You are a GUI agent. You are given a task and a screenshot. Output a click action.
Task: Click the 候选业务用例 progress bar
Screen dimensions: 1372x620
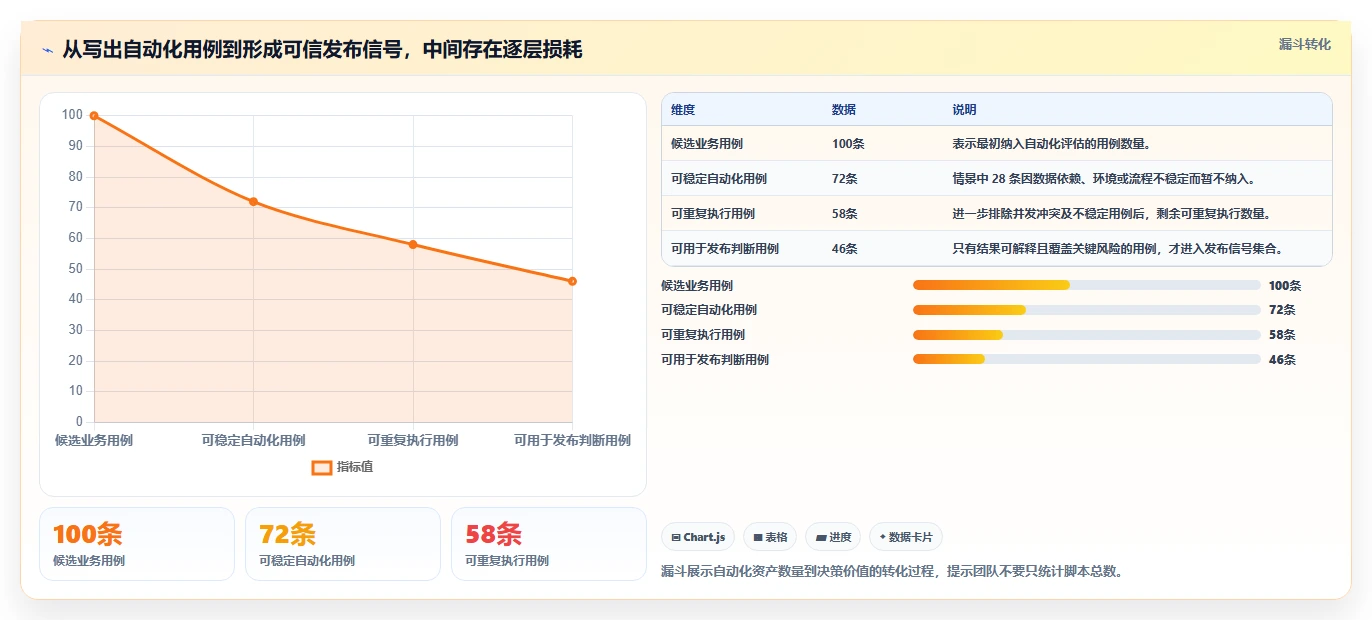pyautogui.click(x=1086, y=285)
